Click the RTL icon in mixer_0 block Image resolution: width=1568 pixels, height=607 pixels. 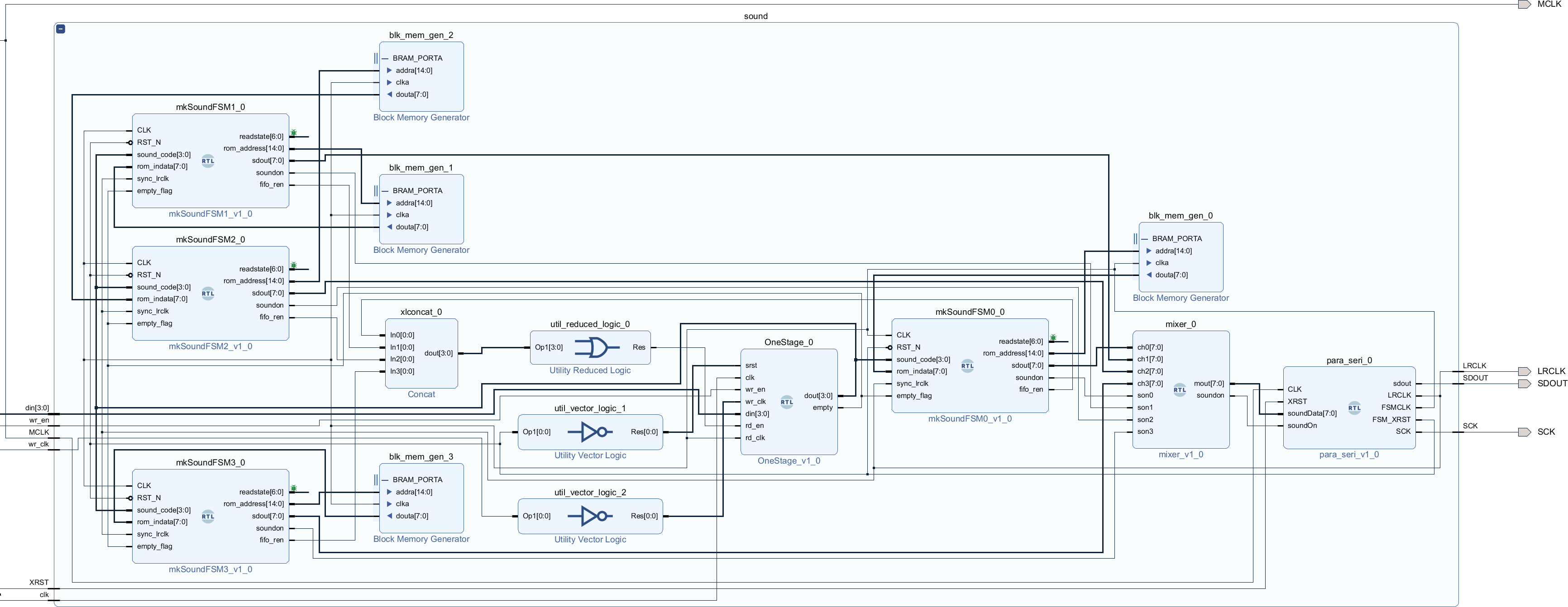(x=1179, y=390)
